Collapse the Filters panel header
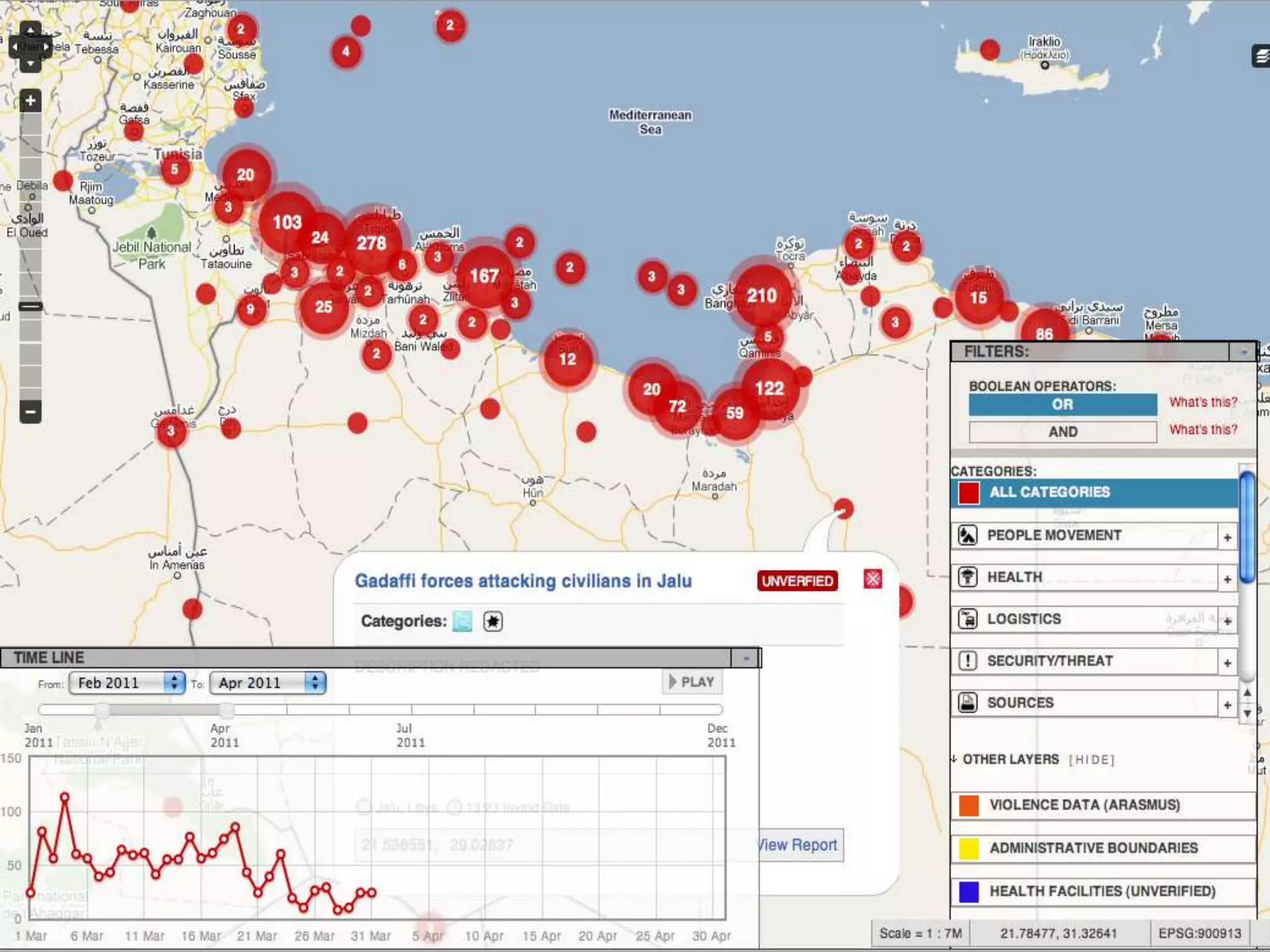The image size is (1270, 952). (x=1243, y=352)
